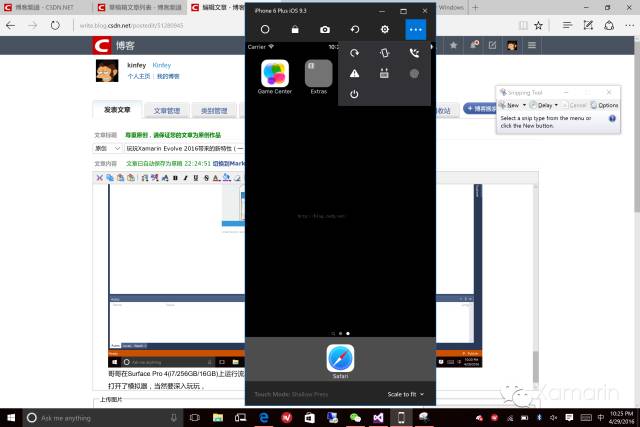The image size is (640, 427).
Task: Open CSDN notifications icon with red badge
Action: [x=474, y=45]
